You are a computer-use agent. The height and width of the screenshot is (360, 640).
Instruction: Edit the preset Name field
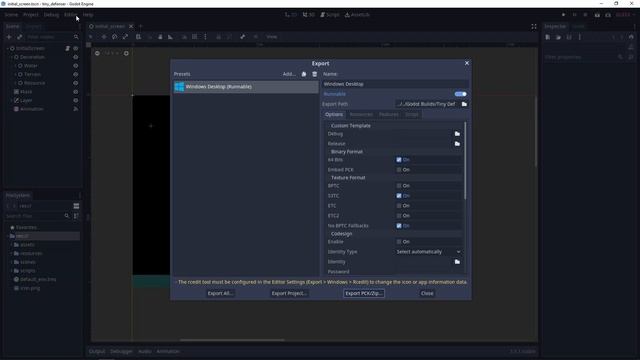(395, 84)
